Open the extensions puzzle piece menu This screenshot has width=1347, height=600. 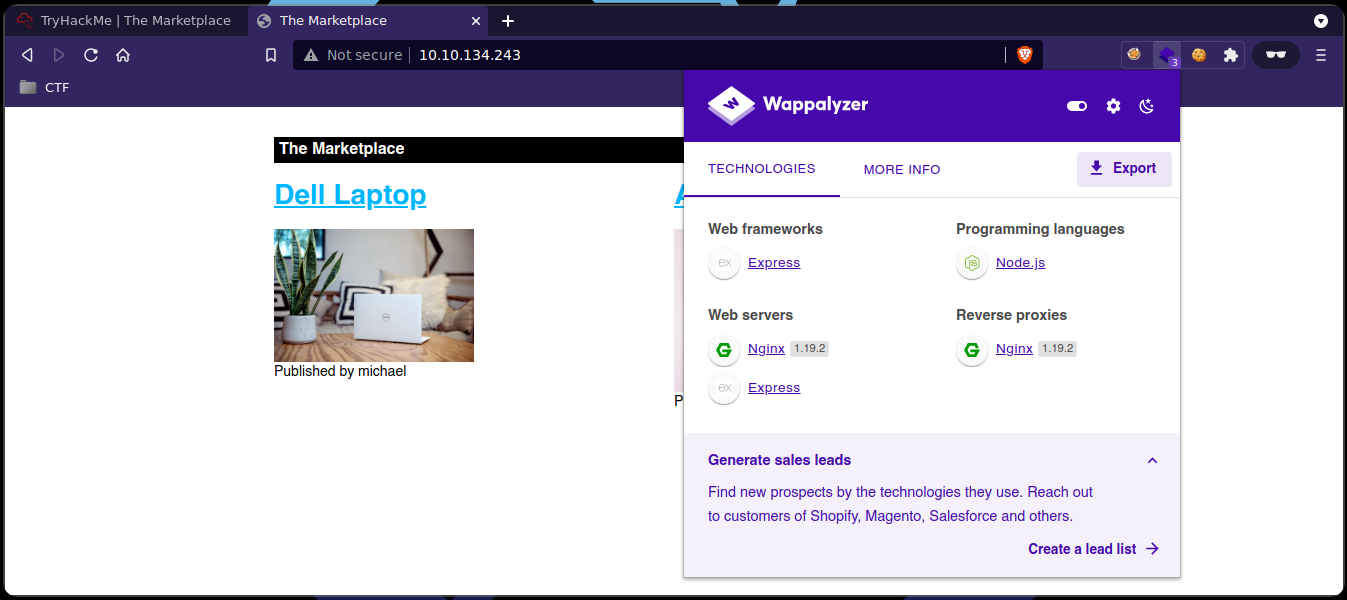1230,55
